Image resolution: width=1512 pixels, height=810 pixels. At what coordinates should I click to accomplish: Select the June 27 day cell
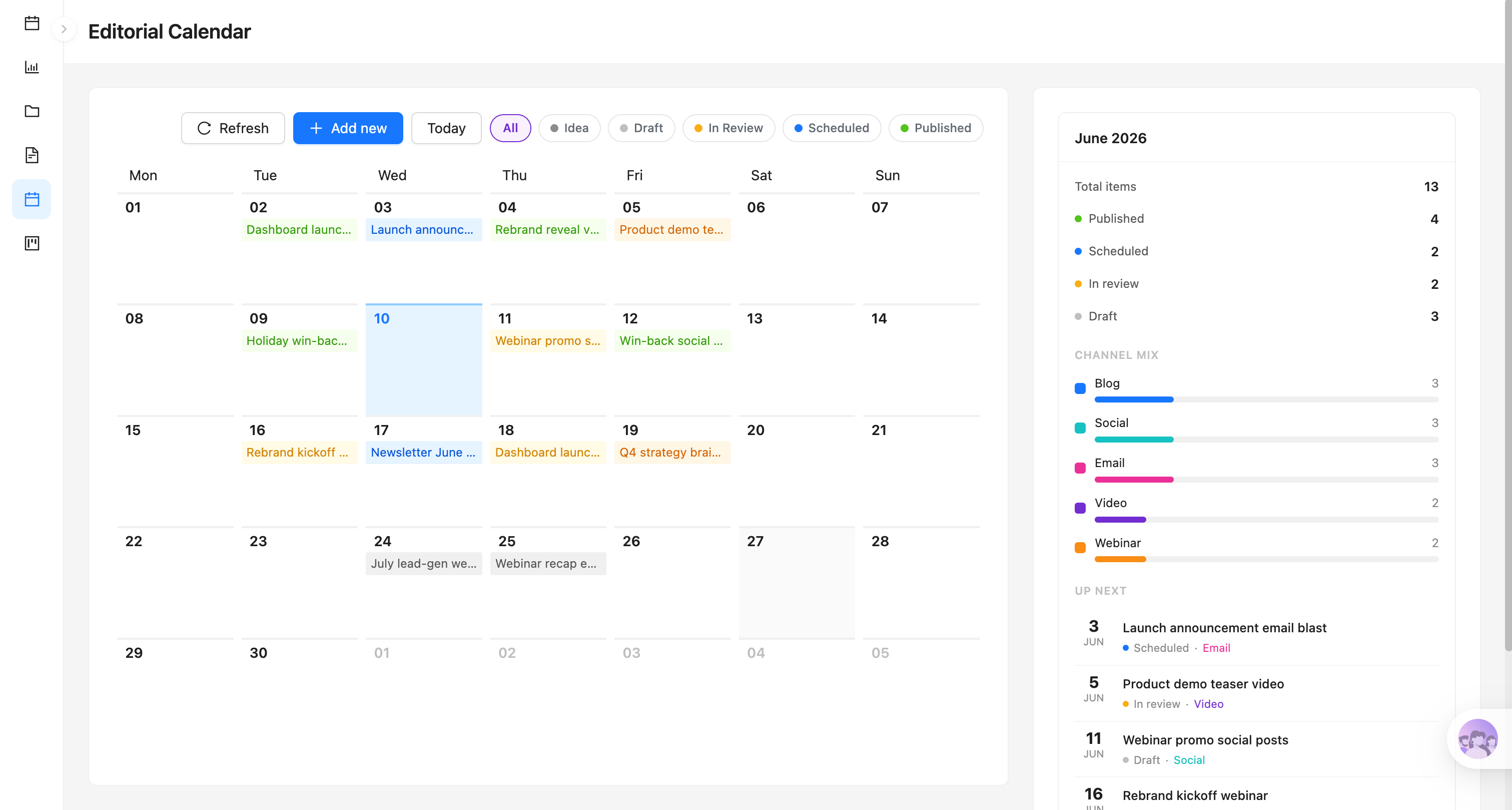pos(797,582)
